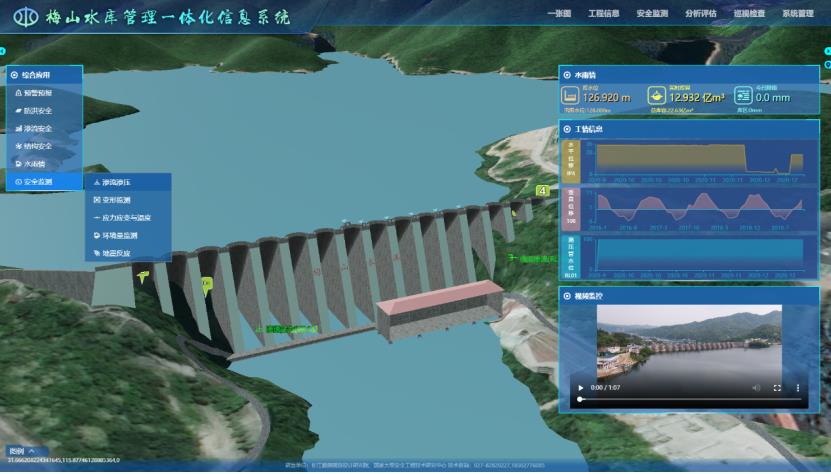831x474 pixels.
Task: Select 渗流安全 in the left menu
Action: click(45, 129)
